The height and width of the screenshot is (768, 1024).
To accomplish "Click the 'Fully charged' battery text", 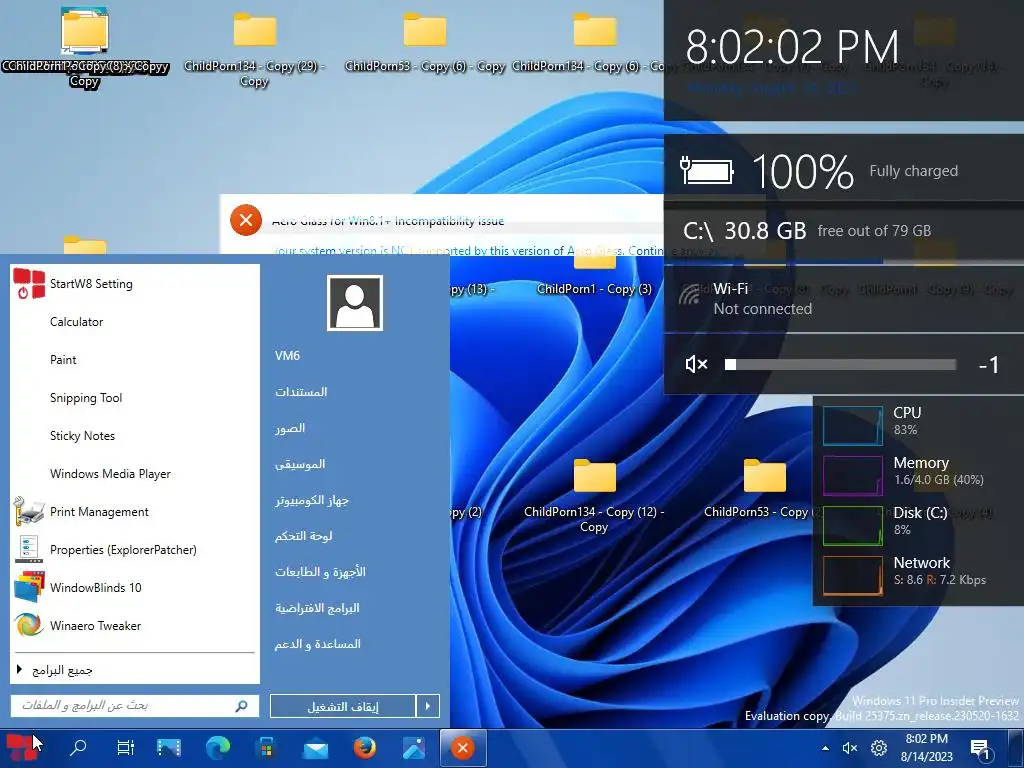I will (x=913, y=171).
